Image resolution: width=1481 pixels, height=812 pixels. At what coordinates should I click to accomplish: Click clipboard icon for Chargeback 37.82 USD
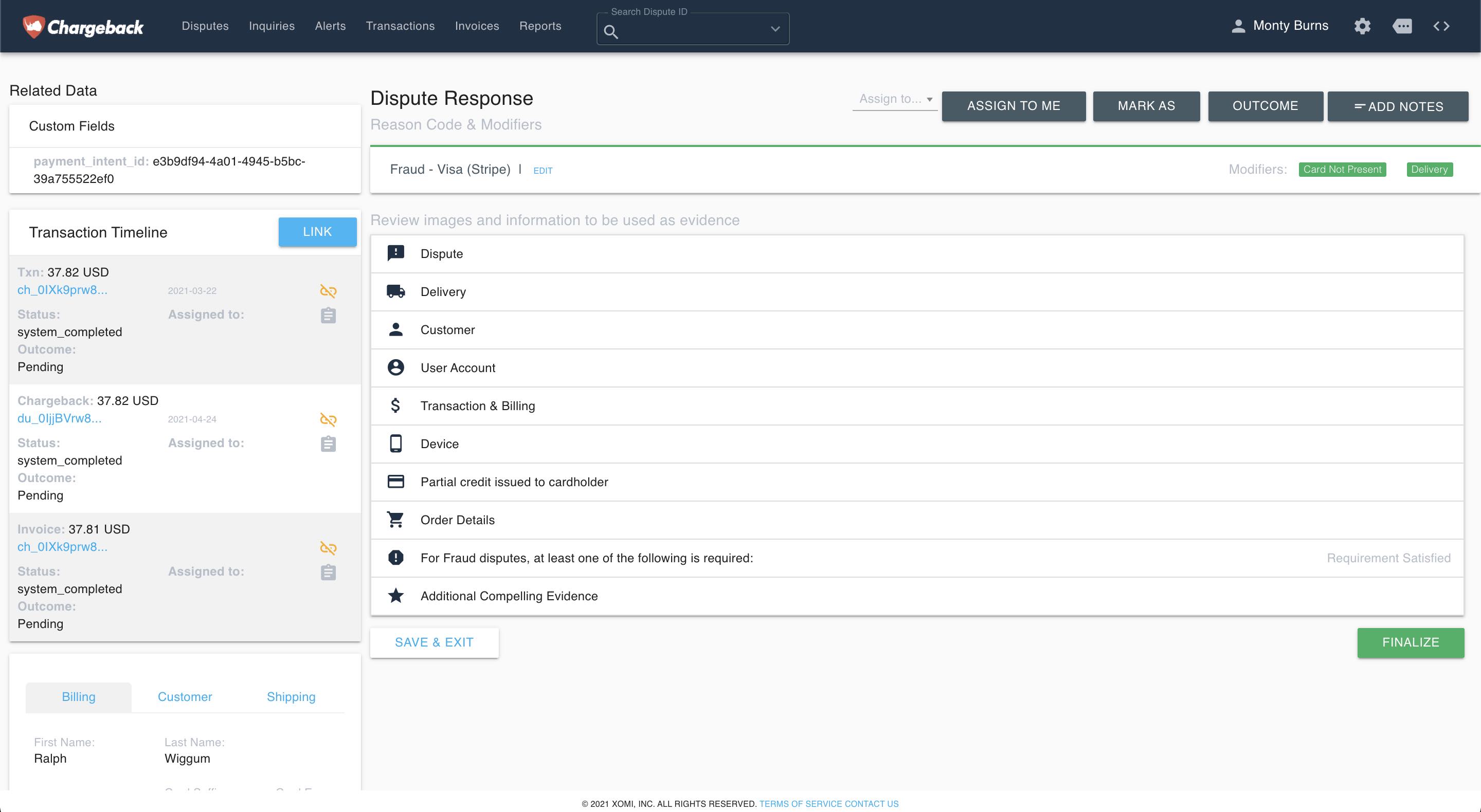click(x=328, y=444)
